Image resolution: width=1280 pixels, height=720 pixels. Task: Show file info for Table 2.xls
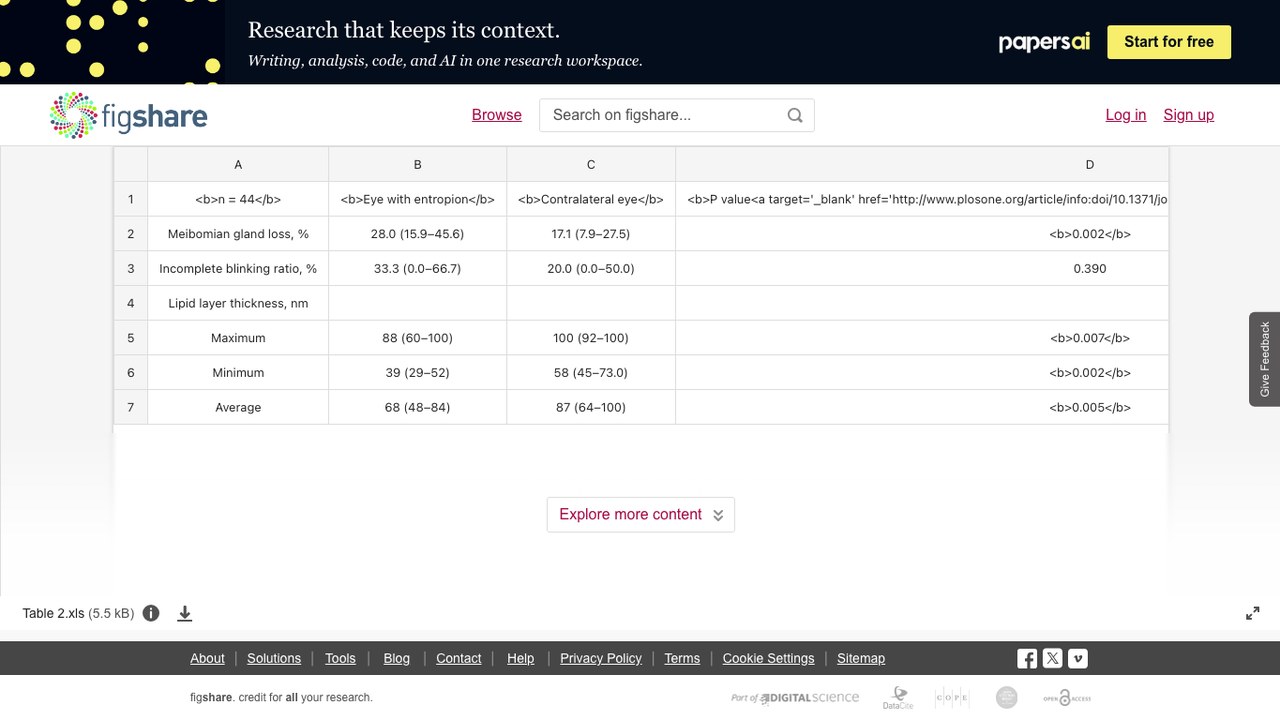tap(151, 613)
